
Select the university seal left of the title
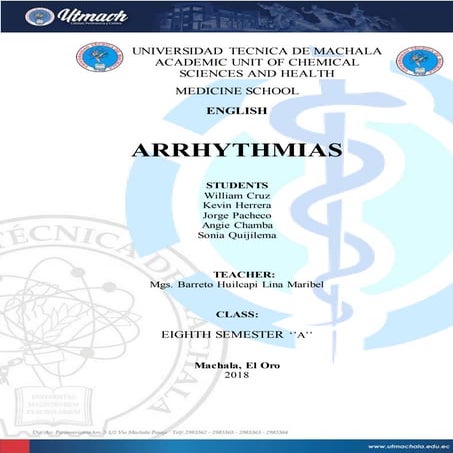tap(99, 57)
